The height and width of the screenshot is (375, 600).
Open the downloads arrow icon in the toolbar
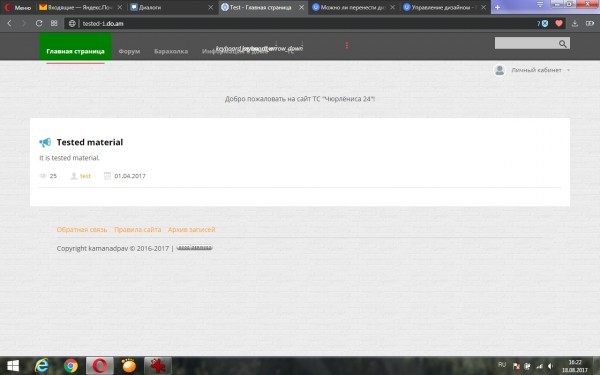[575, 23]
